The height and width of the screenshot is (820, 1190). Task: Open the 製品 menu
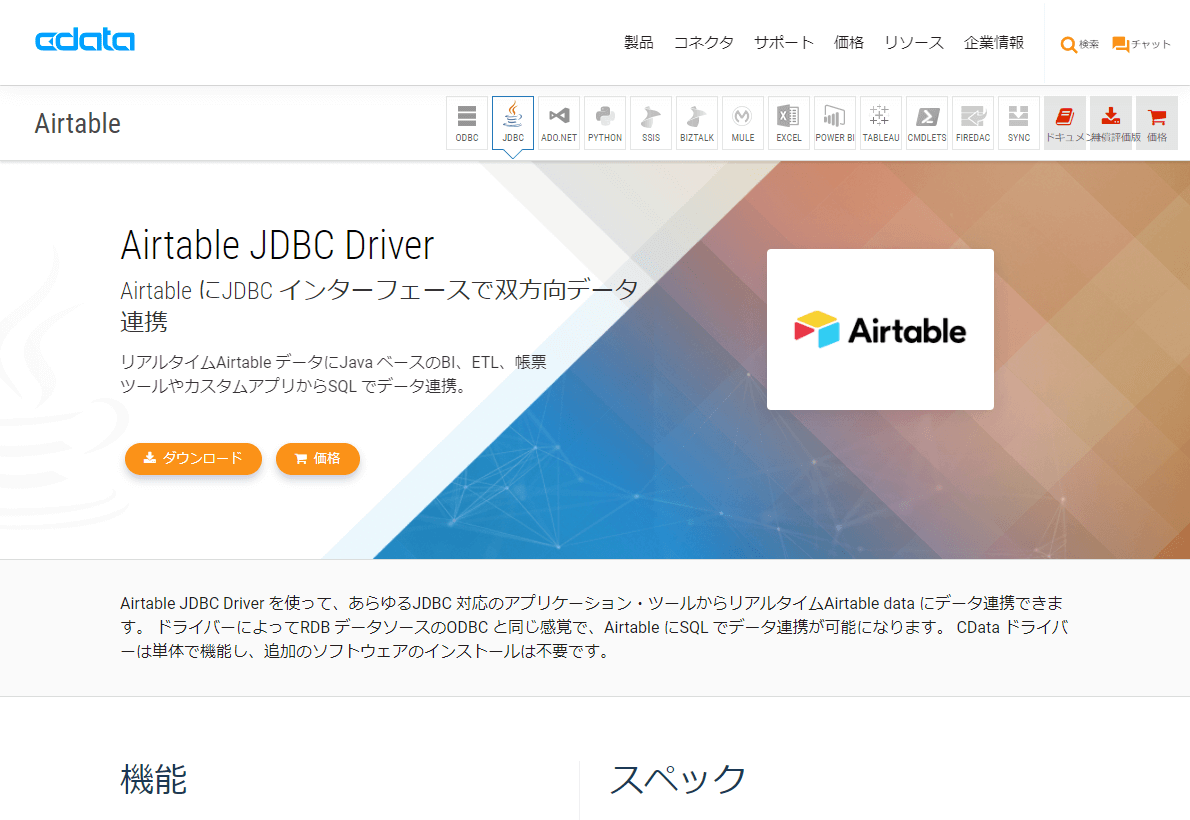point(638,43)
